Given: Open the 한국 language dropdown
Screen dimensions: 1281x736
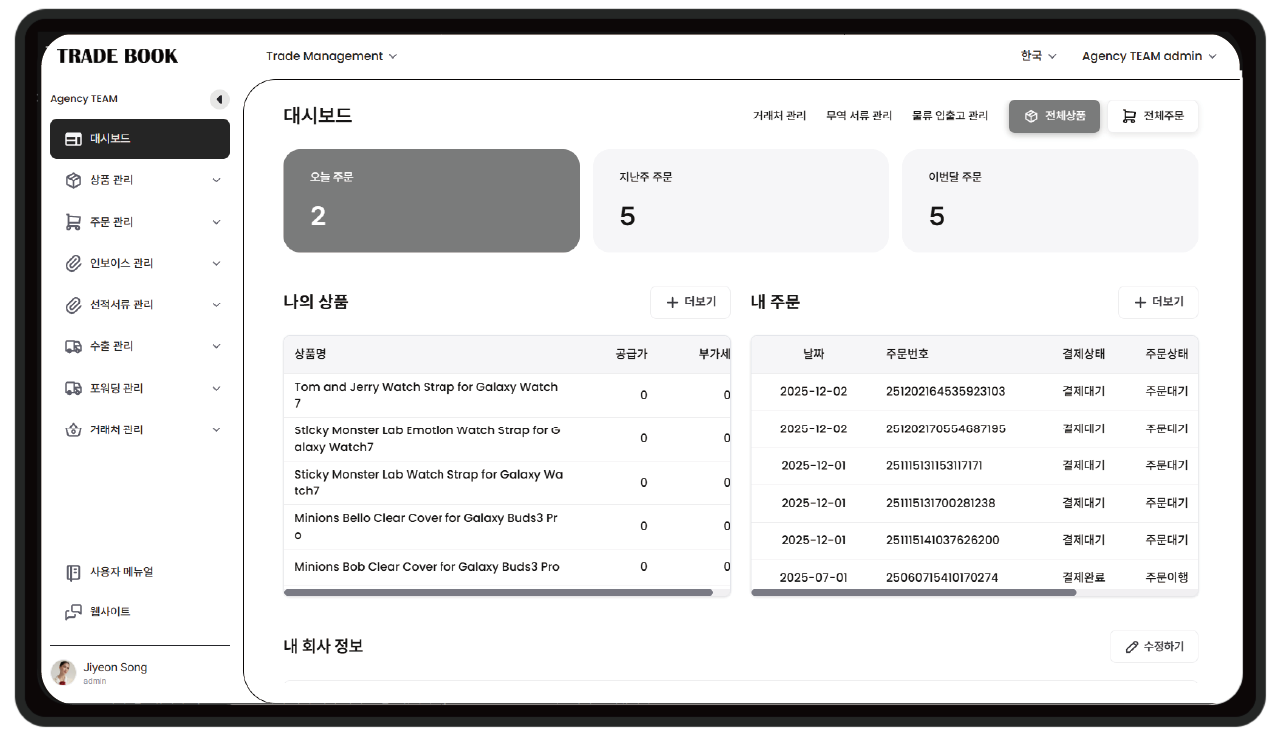Looking at the screenshot, I should click(x=1038, y=56).
